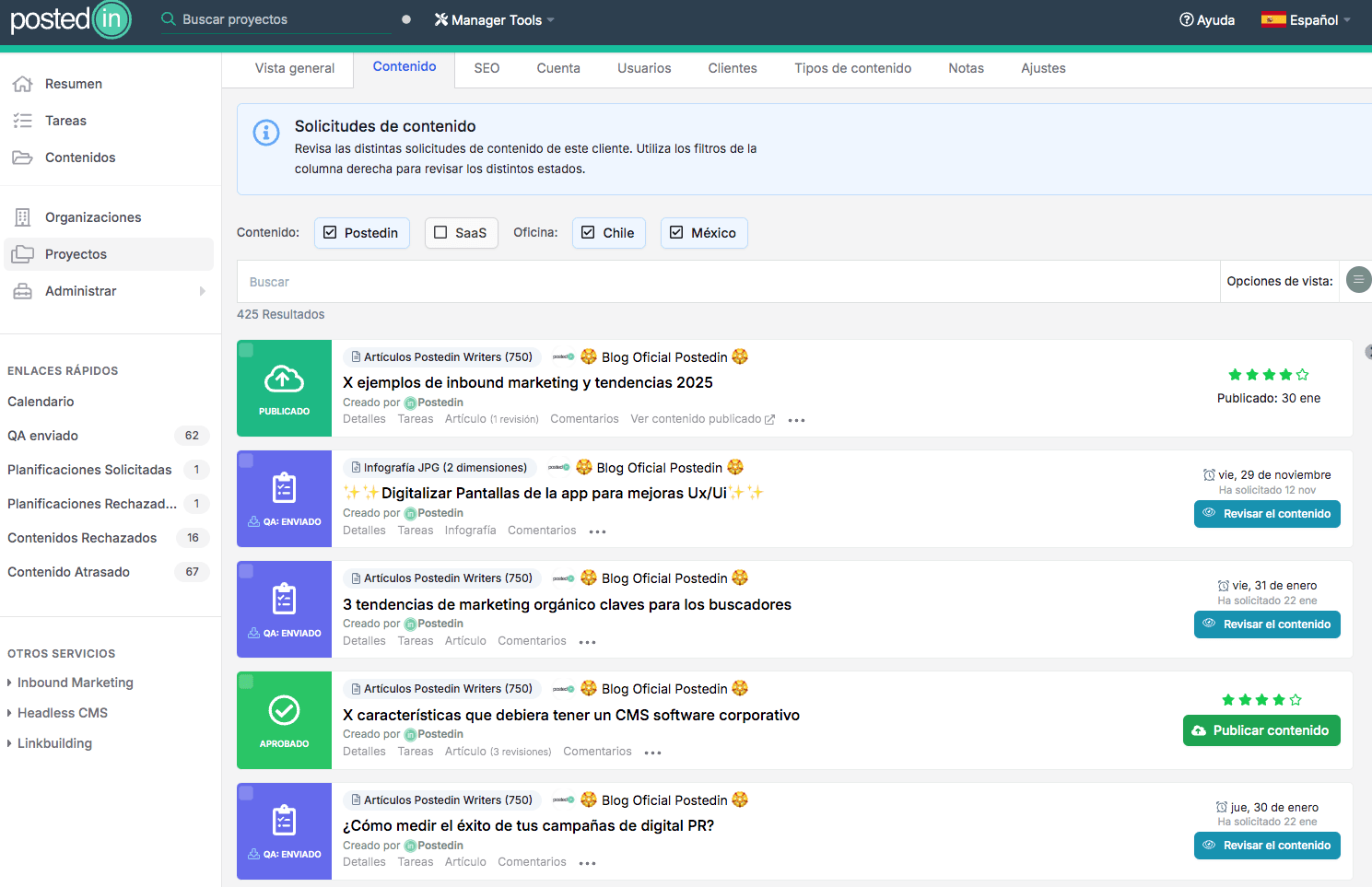Open the Notas tab
Image resolution: width=1372 pixels, height=887 pixels.
coord(967,68)
